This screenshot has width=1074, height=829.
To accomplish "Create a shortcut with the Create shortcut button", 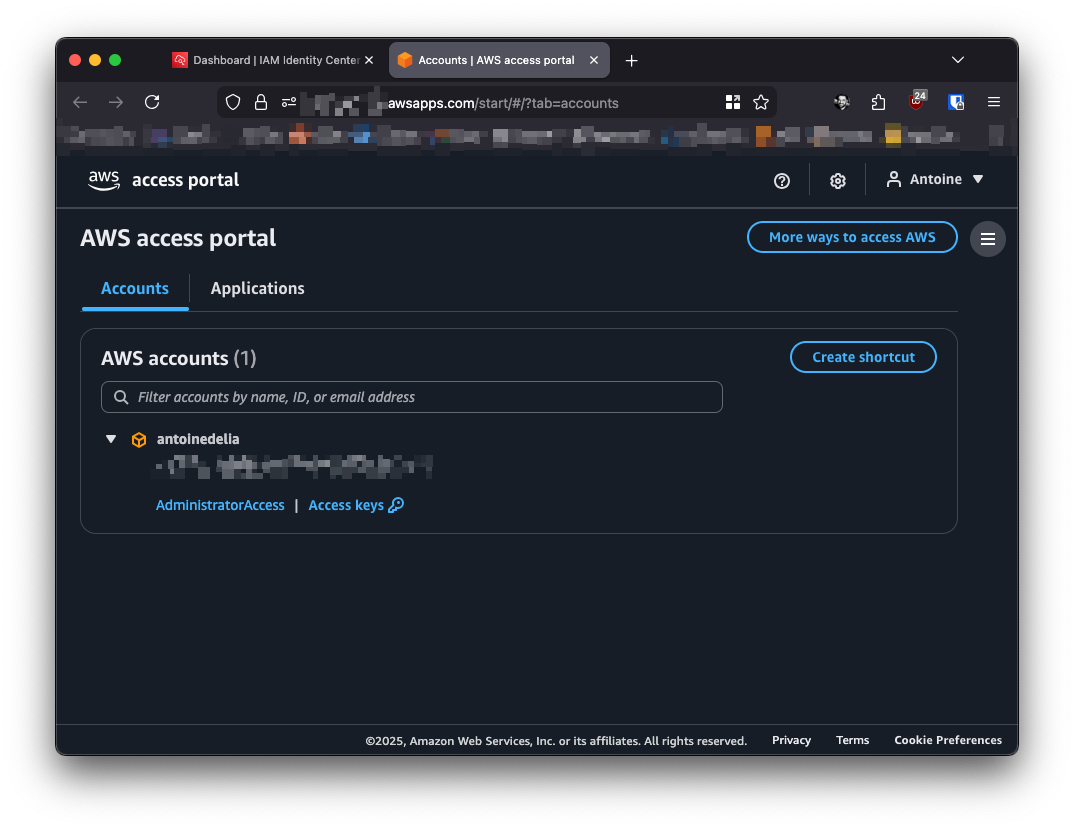I will click(862, 357).
